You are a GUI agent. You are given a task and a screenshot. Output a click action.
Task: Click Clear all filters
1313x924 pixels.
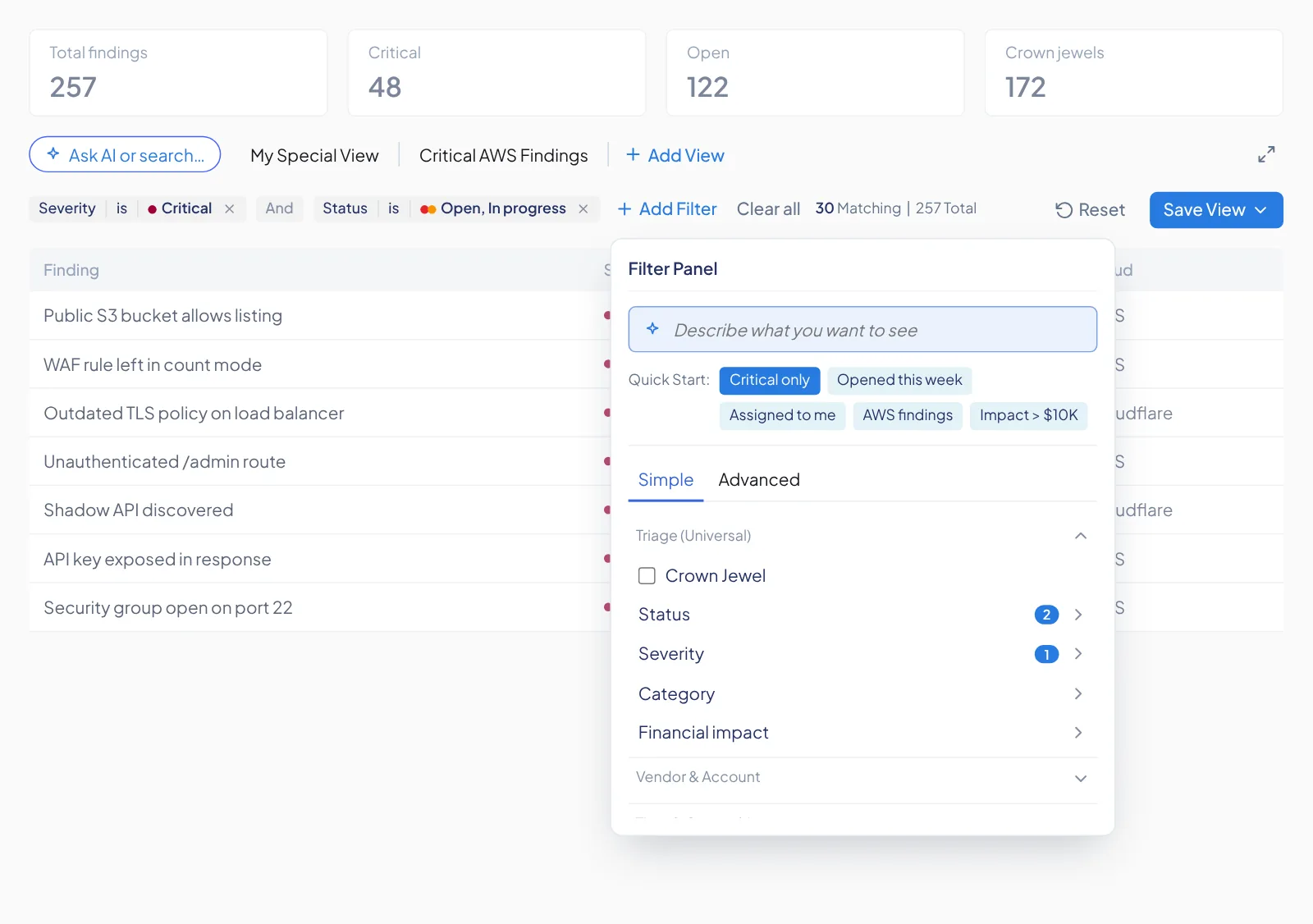tap(768, 209)
